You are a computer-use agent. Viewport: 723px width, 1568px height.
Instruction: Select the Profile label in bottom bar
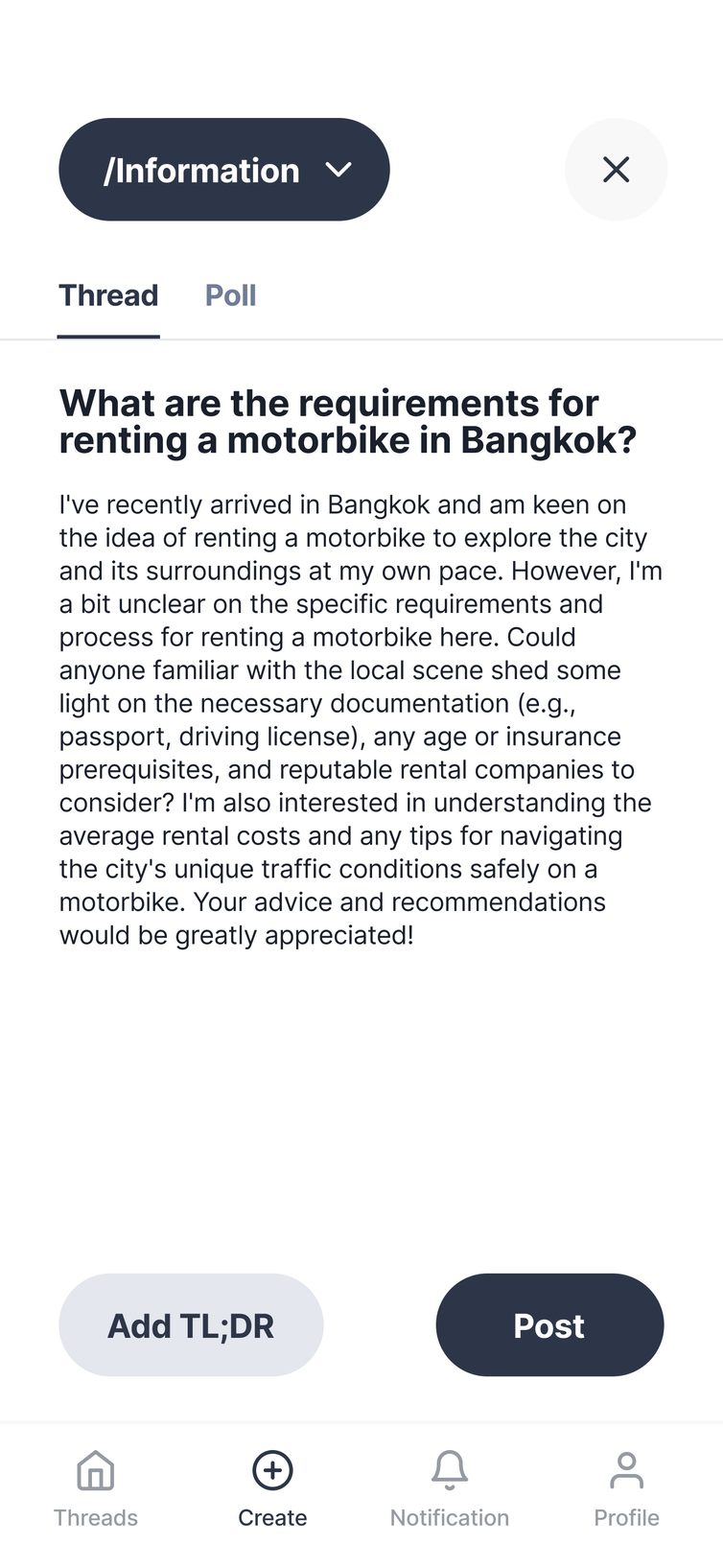626,1518
